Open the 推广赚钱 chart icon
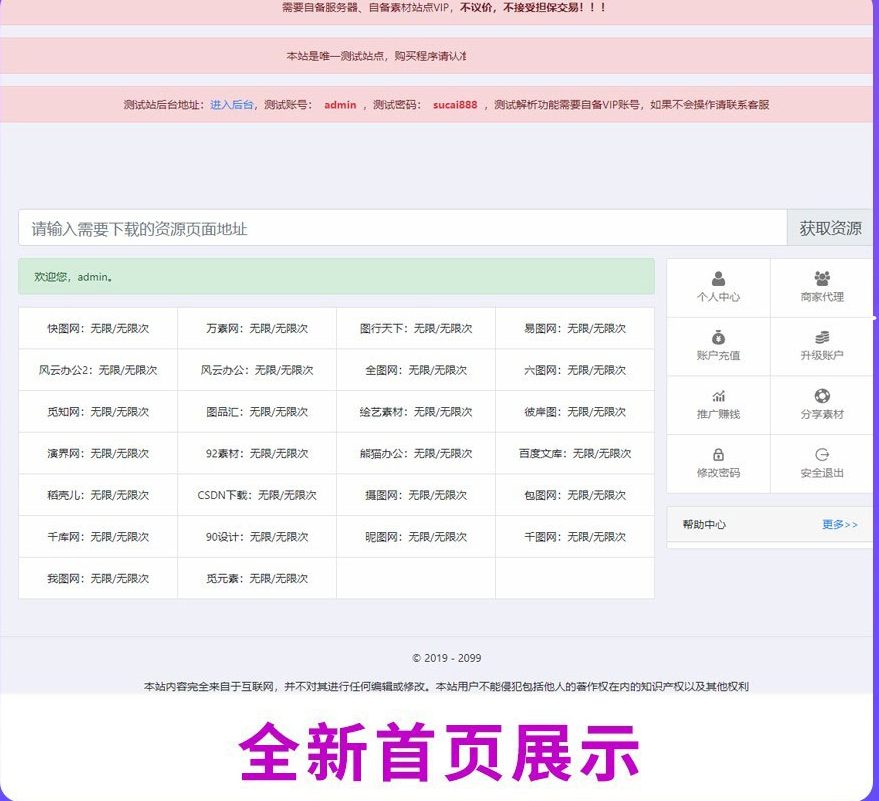This screenshot has height=801, width=879. (718, 396)
